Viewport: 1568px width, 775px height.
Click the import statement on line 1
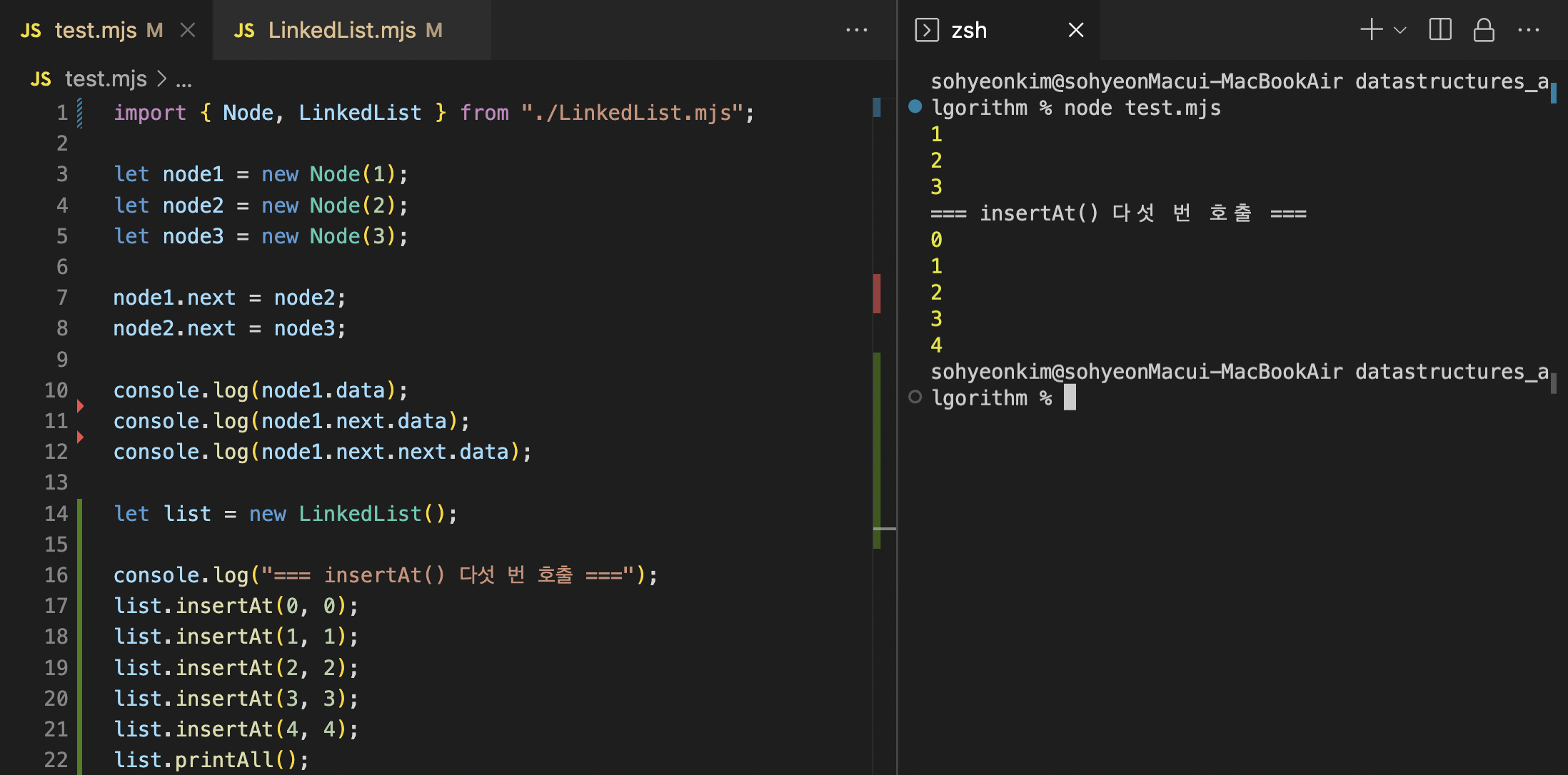pos(433,113)
